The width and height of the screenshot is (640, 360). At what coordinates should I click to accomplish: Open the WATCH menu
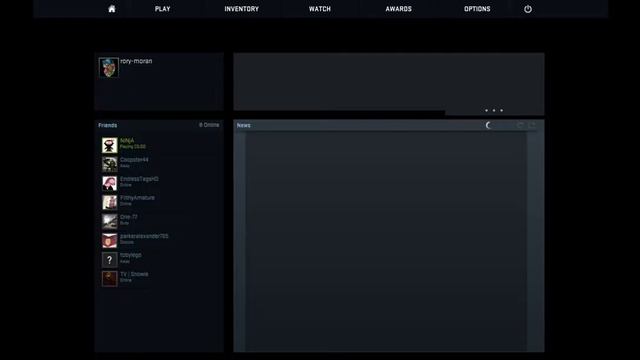pyautogui.click(x=320, y=9)
